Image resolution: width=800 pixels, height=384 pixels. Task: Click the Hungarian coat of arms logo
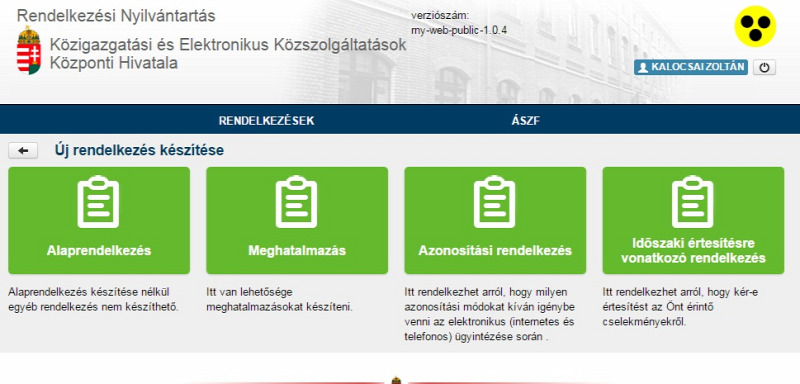29,51
